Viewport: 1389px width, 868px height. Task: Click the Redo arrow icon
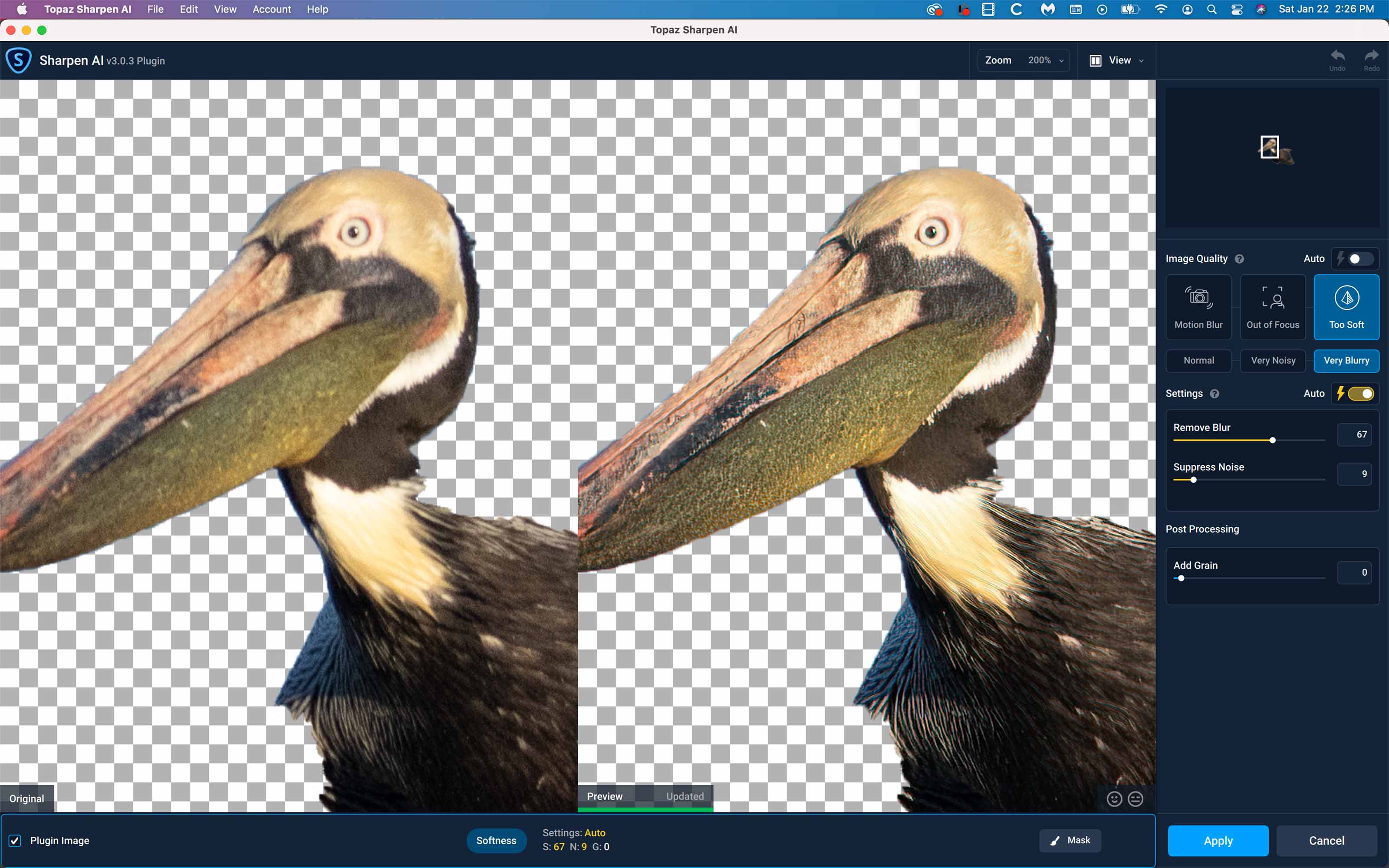coord(1371,56)
